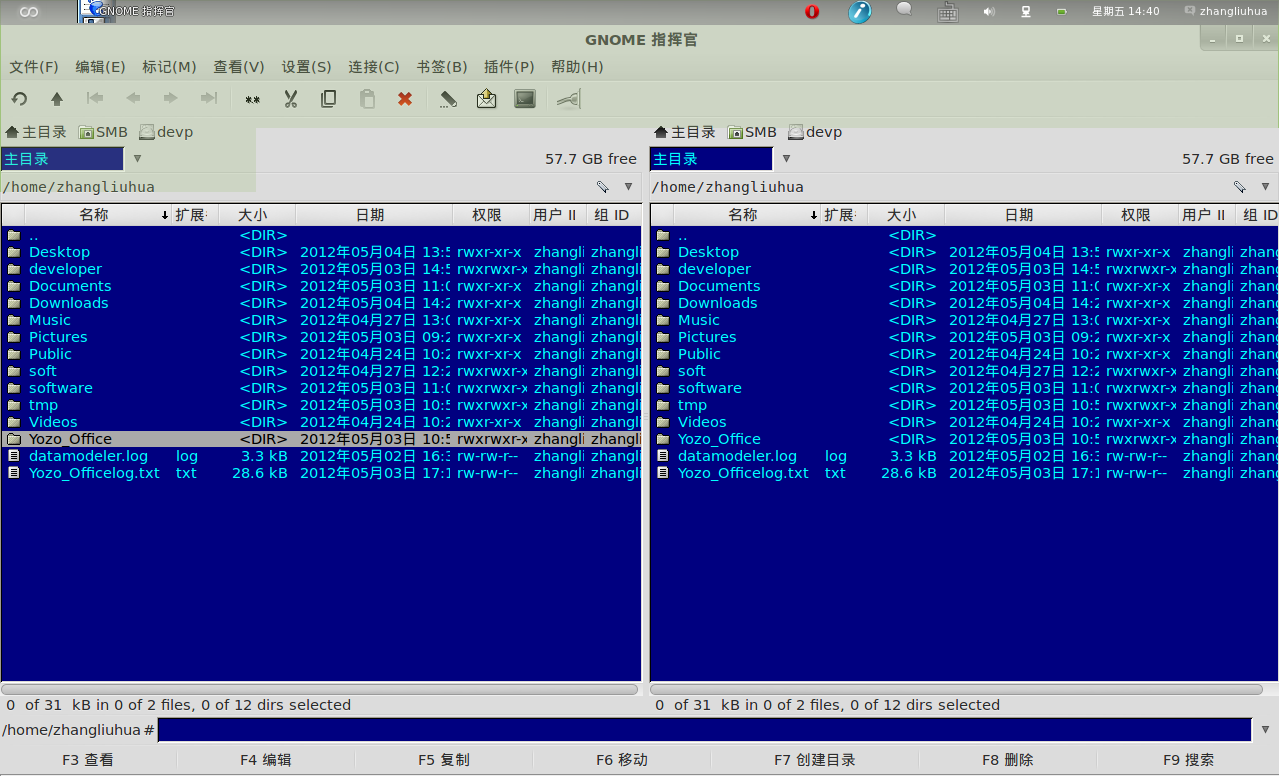Viewport: 1279px width, 776px height.
Task: Switch left pane to SMB tab
Action: [x=103, y=131]
